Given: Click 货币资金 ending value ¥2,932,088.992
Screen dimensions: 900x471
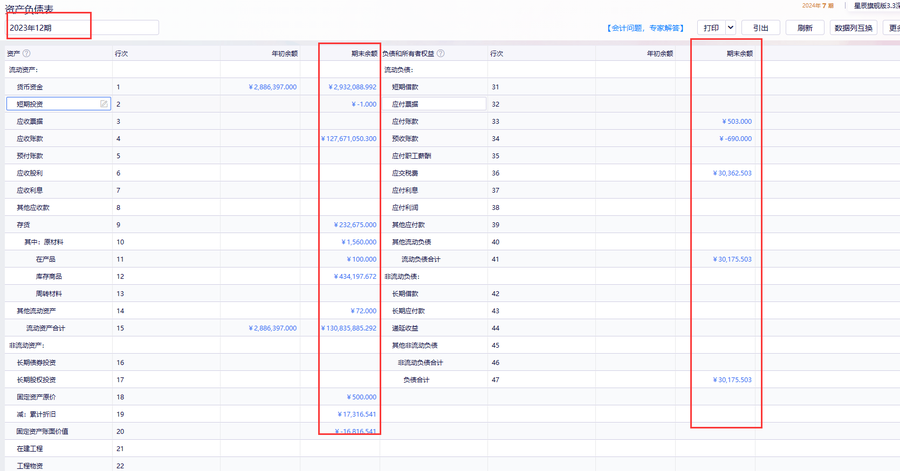Looking at the screenshot, I should click(x=352, y=87).
